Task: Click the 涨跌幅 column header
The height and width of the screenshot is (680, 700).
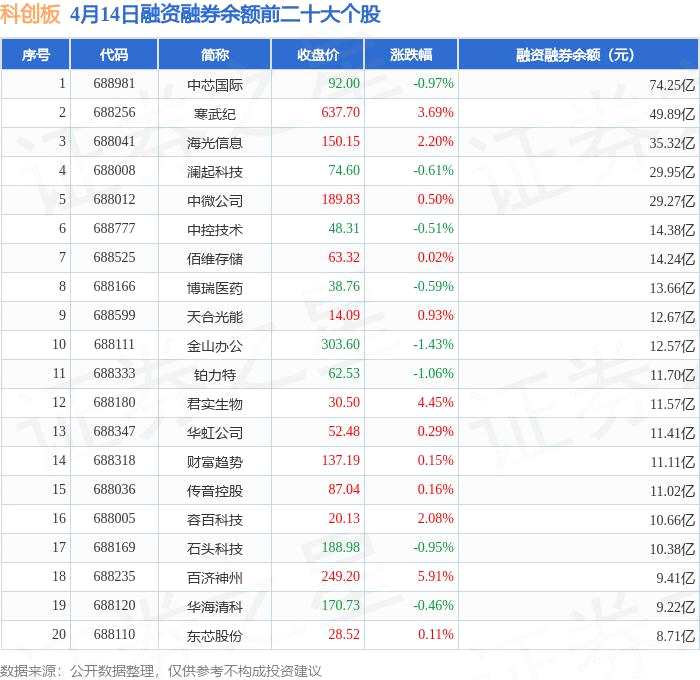Action: click(411, 54)
